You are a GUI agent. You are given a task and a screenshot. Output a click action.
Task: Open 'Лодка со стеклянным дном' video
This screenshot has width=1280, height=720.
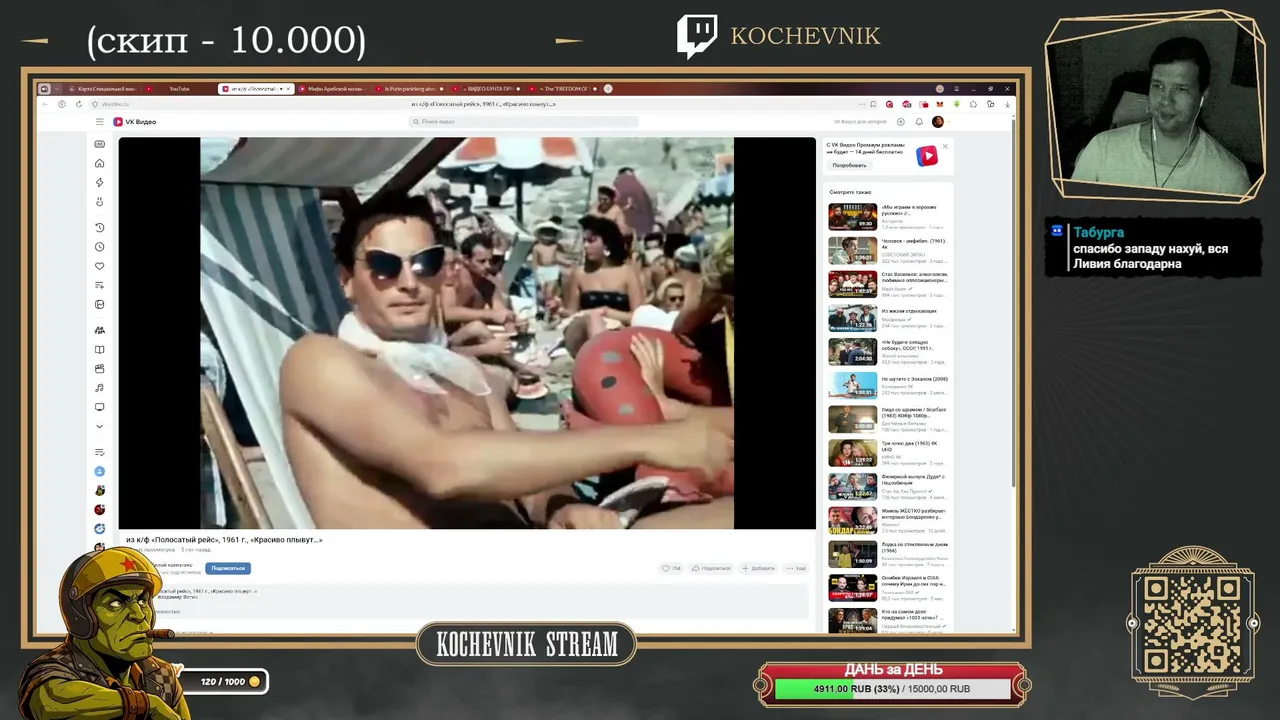pos(888,553)
